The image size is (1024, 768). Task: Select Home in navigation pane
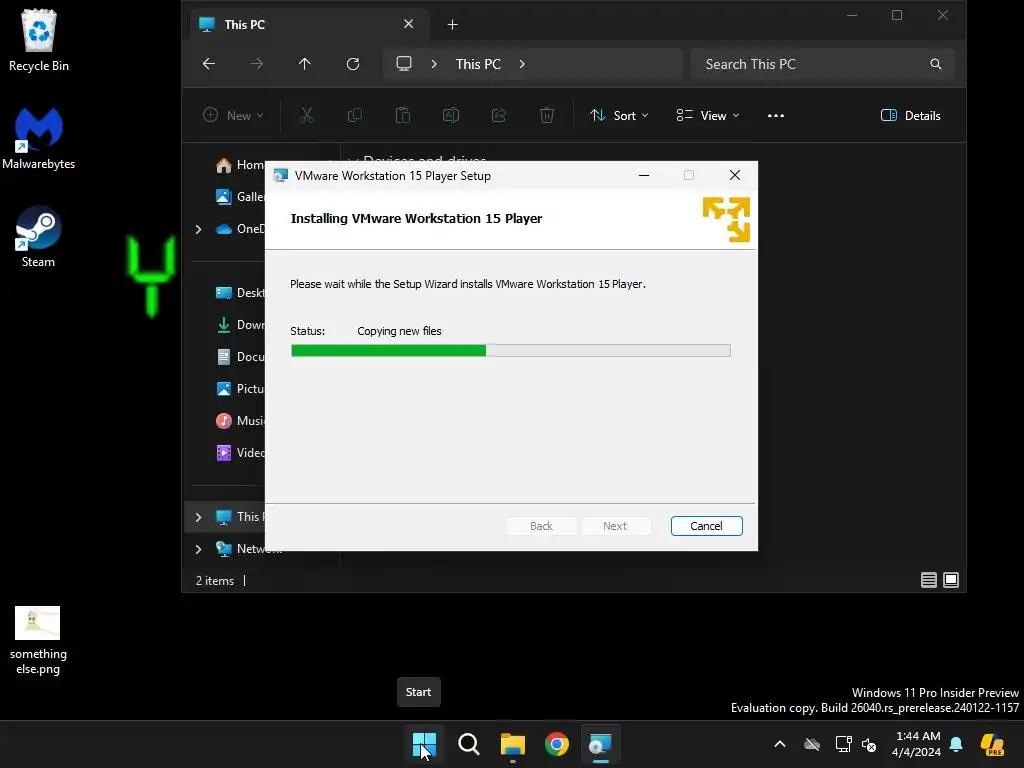click(x=239, y=165)
